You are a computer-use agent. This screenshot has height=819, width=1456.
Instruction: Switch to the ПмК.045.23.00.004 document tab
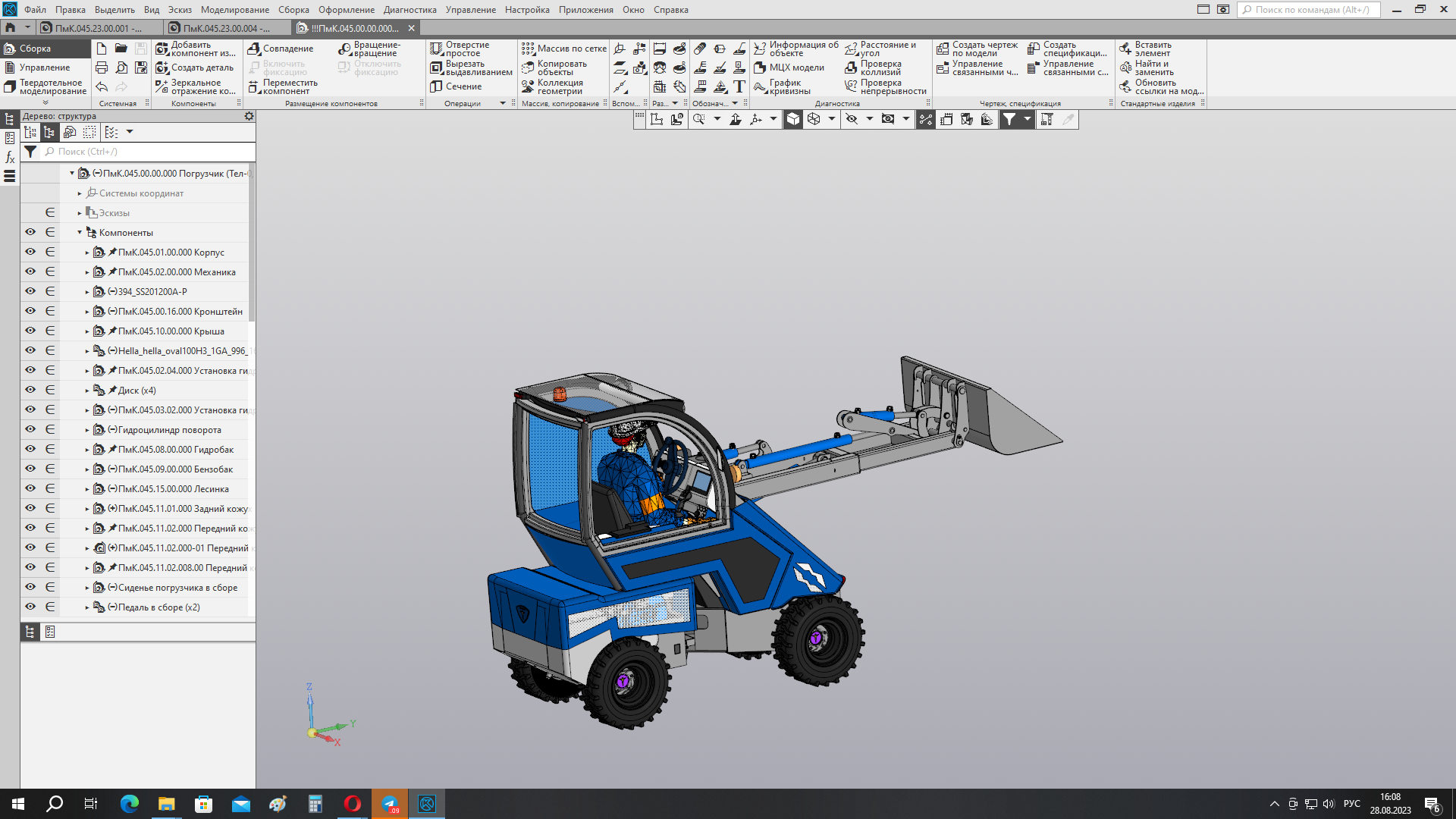[226, 28]
